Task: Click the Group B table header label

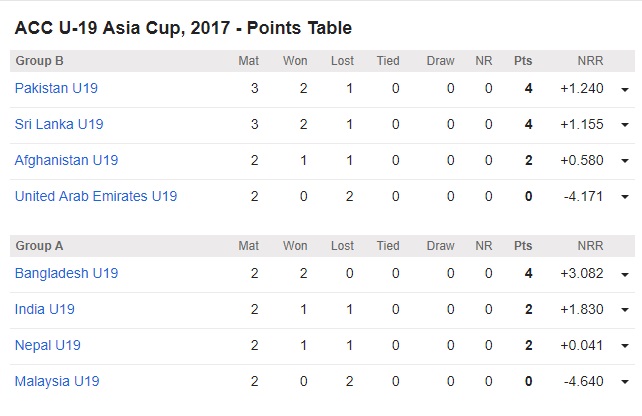Action: 39,61
